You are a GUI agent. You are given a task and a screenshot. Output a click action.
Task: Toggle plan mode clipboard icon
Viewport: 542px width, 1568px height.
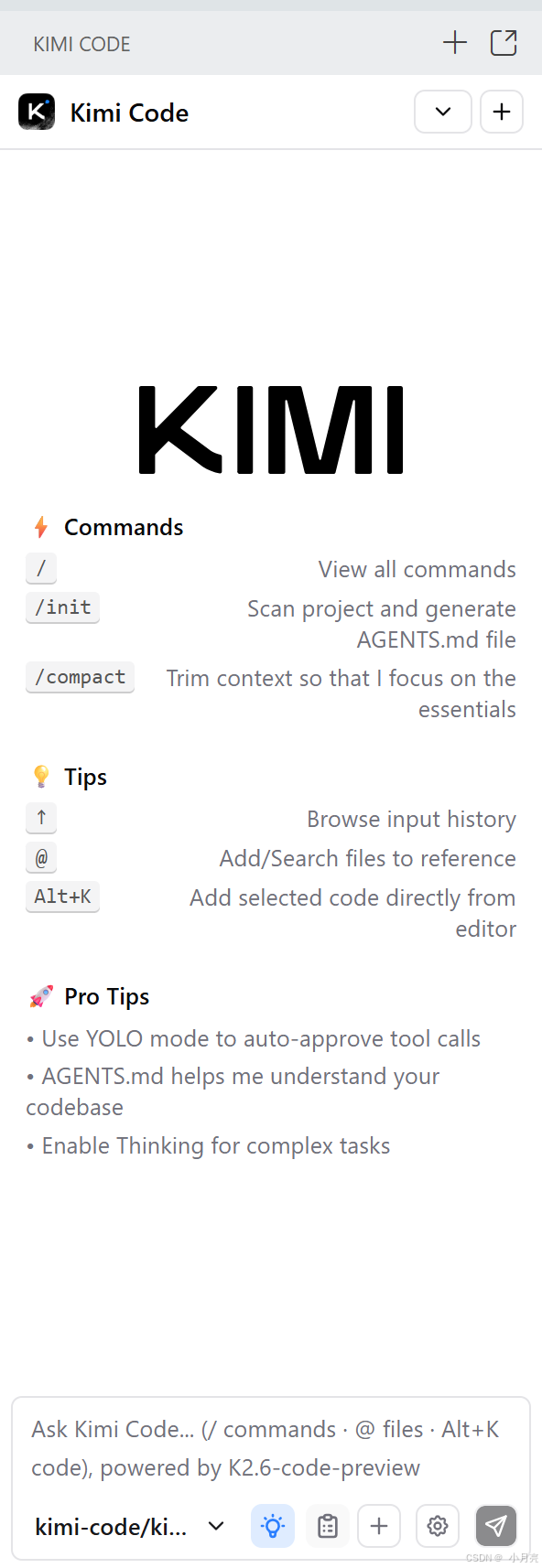click(x=327, y=1526)
